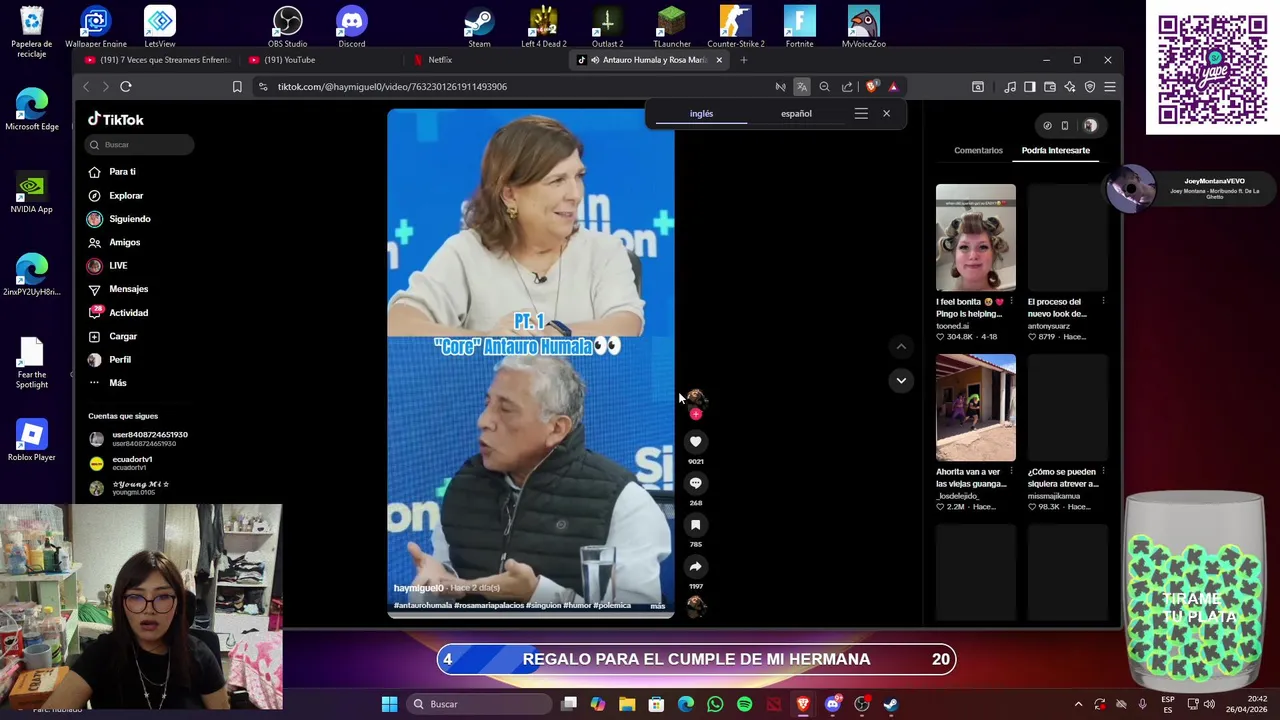Reload the page in Brave

click(126, 87)
